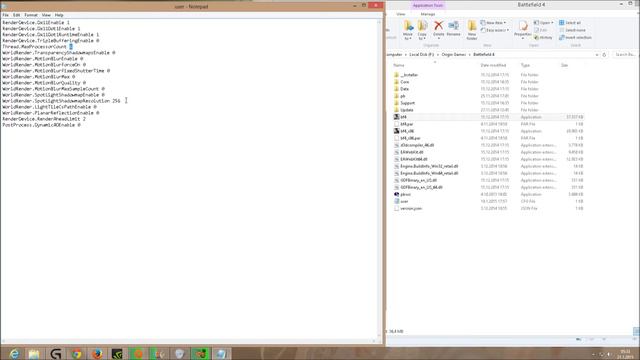The height and width of the screenshot is (360, 640).
Task: Click Select all in the ribbon
Action: [570, 23]
